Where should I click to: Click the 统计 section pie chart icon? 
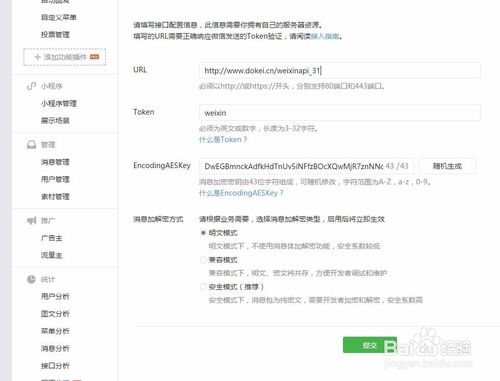tap(31, 279)
